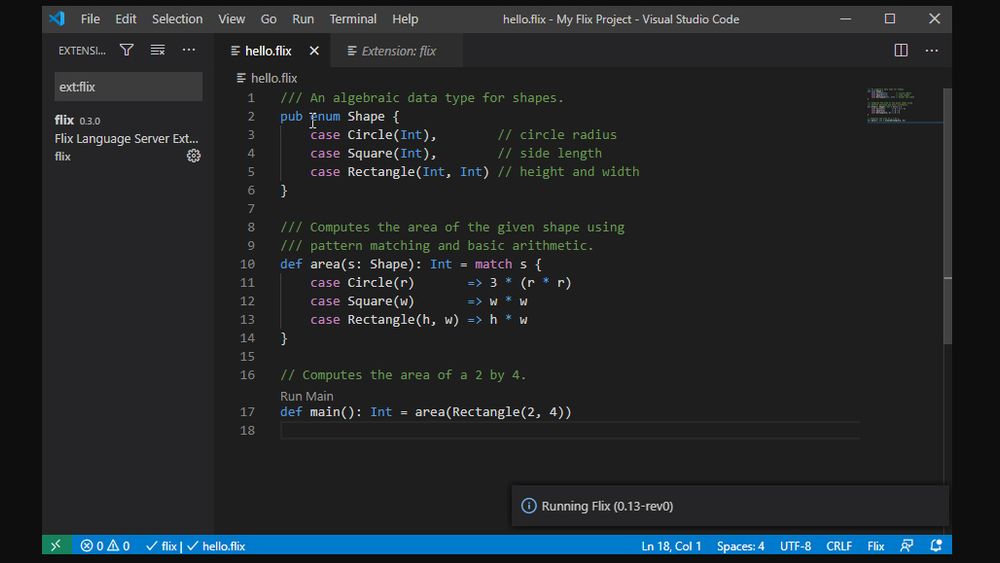
Task: Open the filter extensions icon
Action: (x=127, y=50)
